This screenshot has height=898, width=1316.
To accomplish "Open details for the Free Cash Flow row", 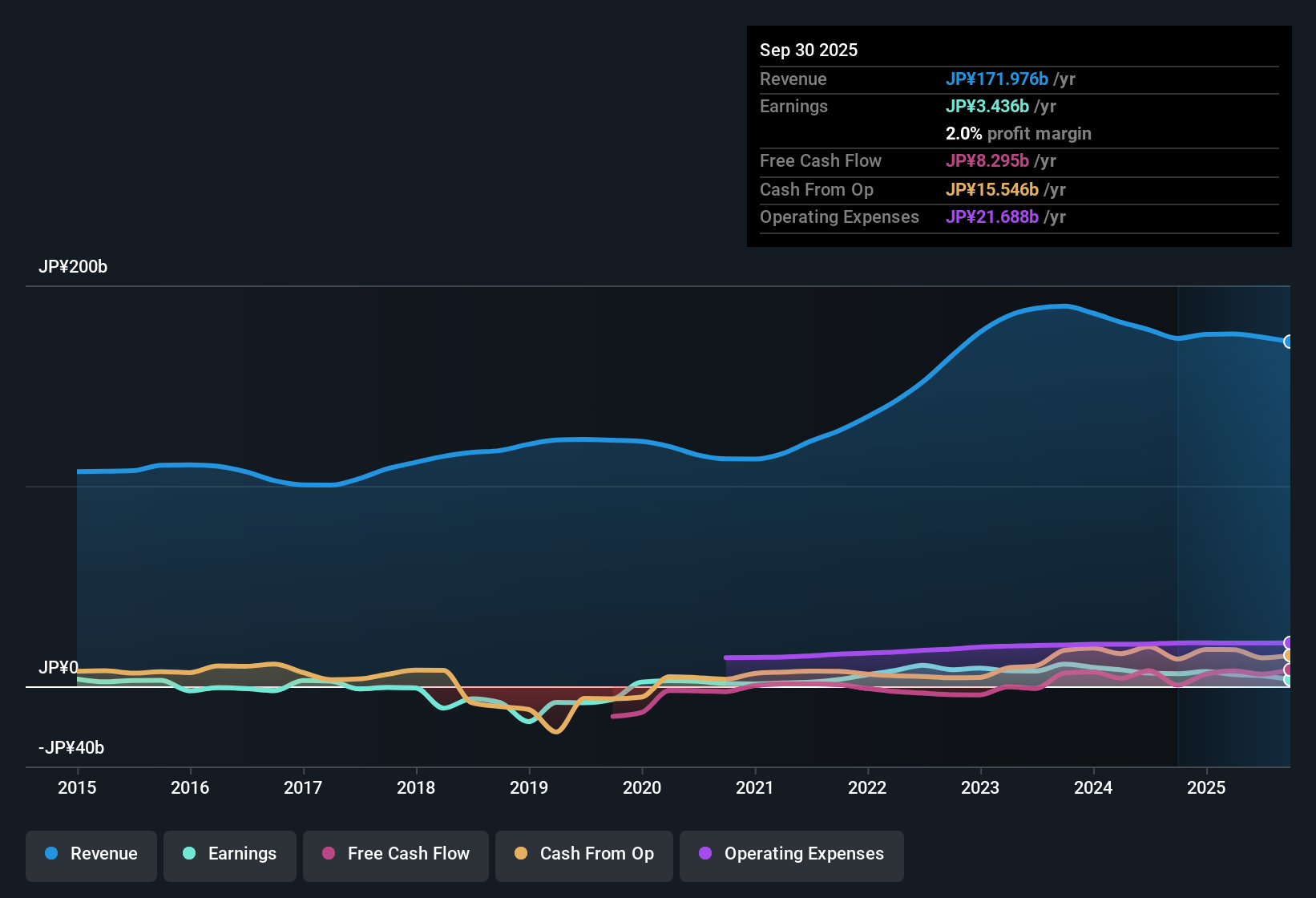I will click(821, 161).
